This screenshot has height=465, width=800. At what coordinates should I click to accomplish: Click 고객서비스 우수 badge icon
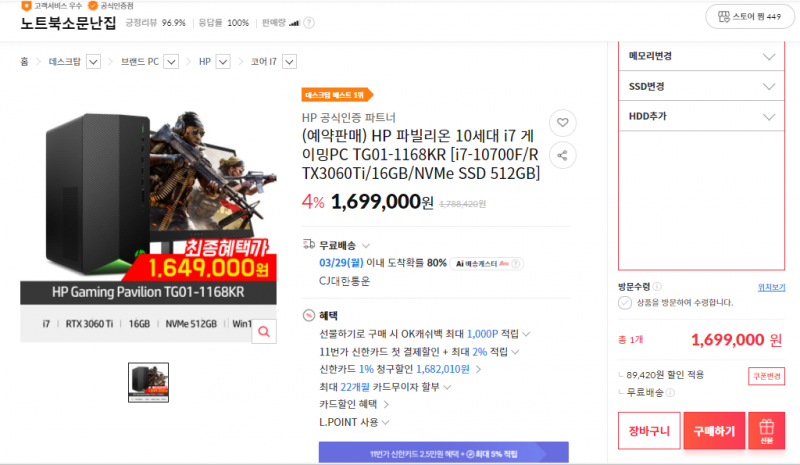(27, 6)
